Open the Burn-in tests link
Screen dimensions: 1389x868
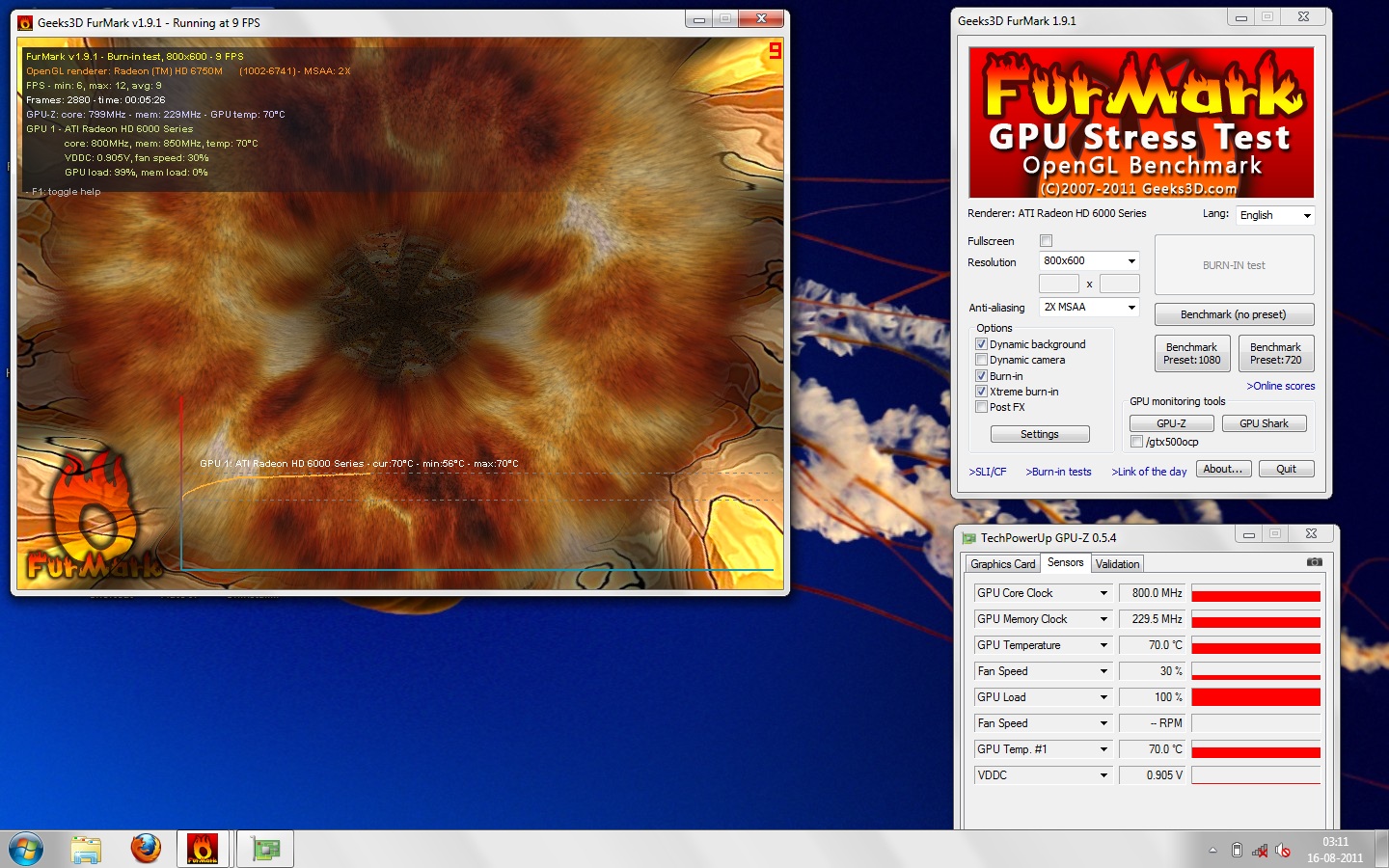(1058, 472)
